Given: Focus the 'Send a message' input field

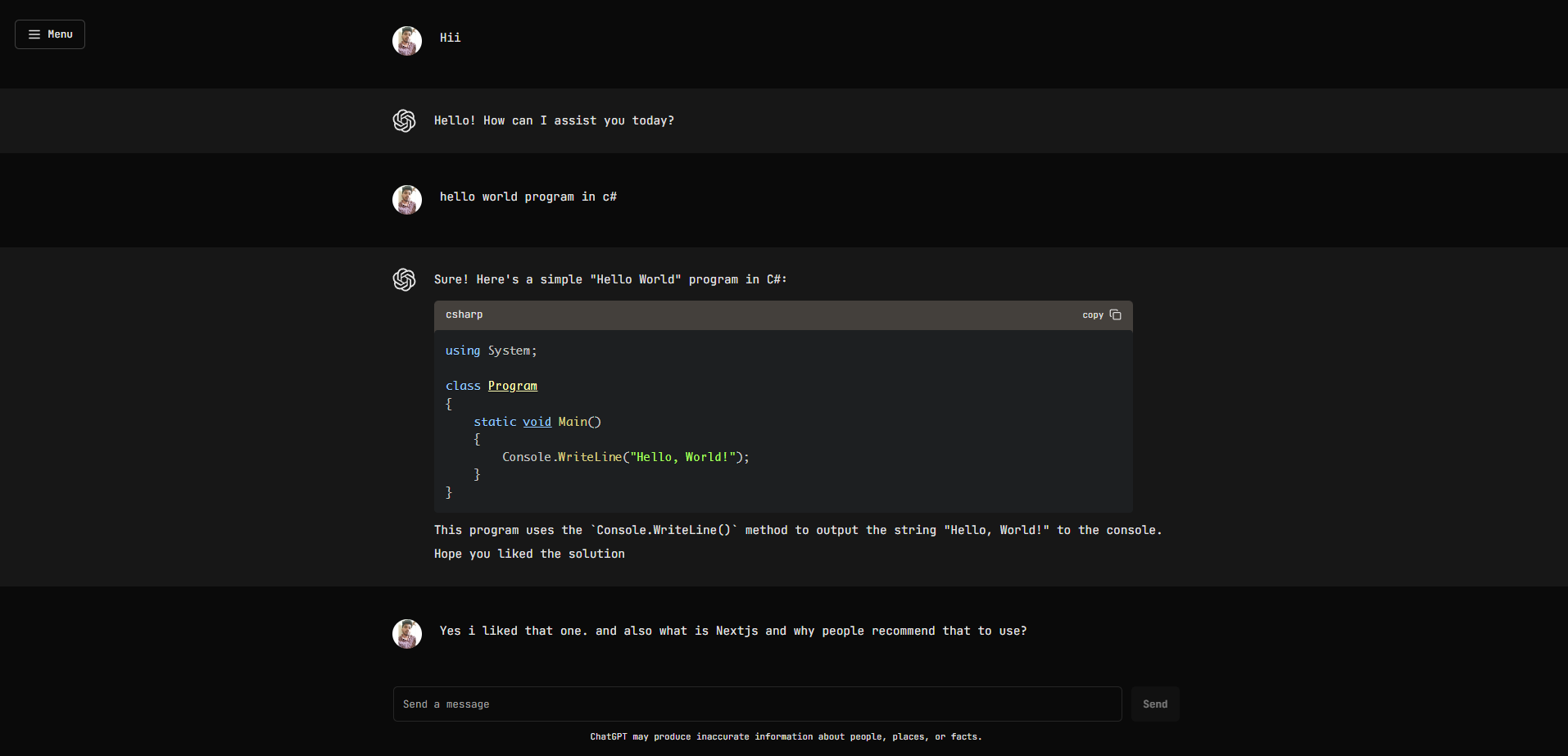Looking at the screenshot, I should [x=758, y=704].
